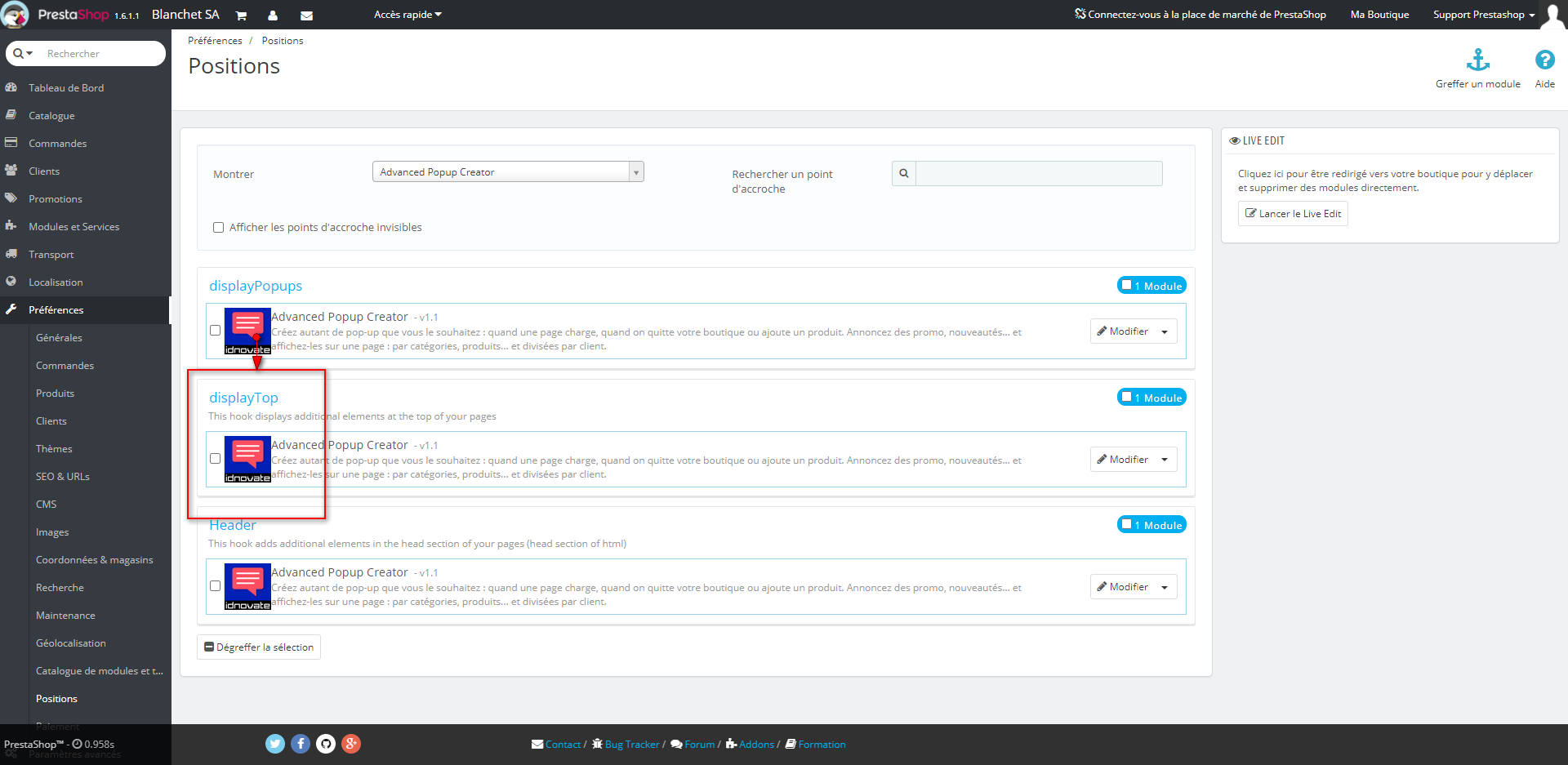Image resolution: width=1568 pixels, height=765 pixels.
Task: Click Modifier button in displayPopups row
Action: pyautogui.click(x=1123, y=331)
